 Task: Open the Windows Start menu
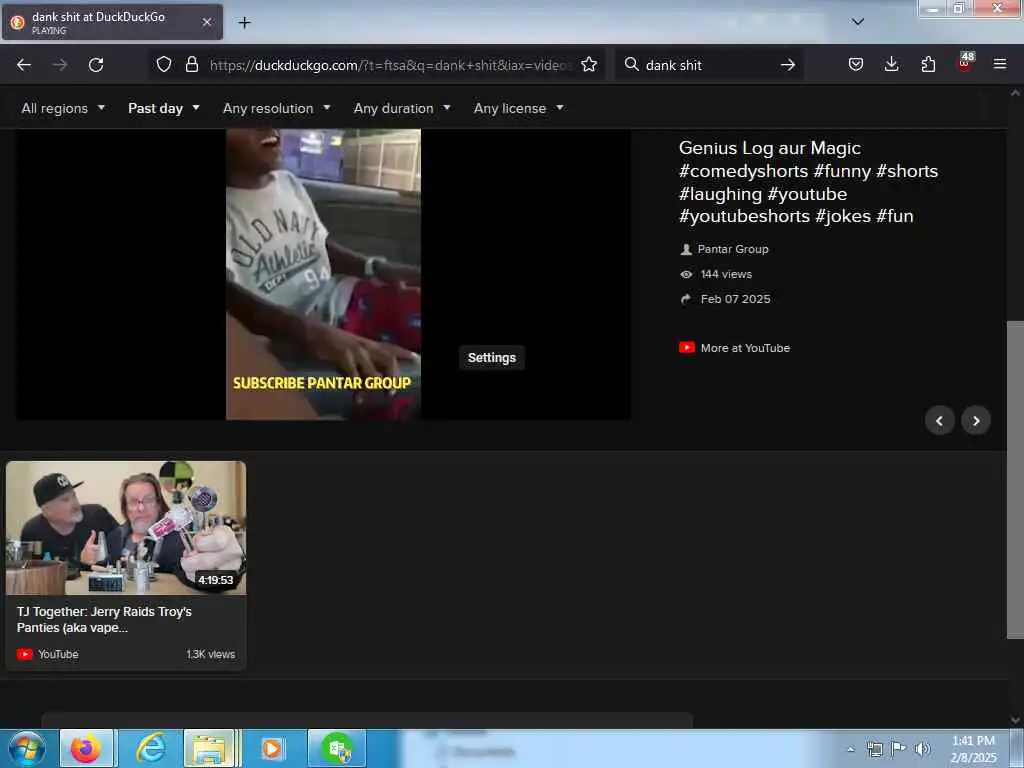(x=27, y=748)
